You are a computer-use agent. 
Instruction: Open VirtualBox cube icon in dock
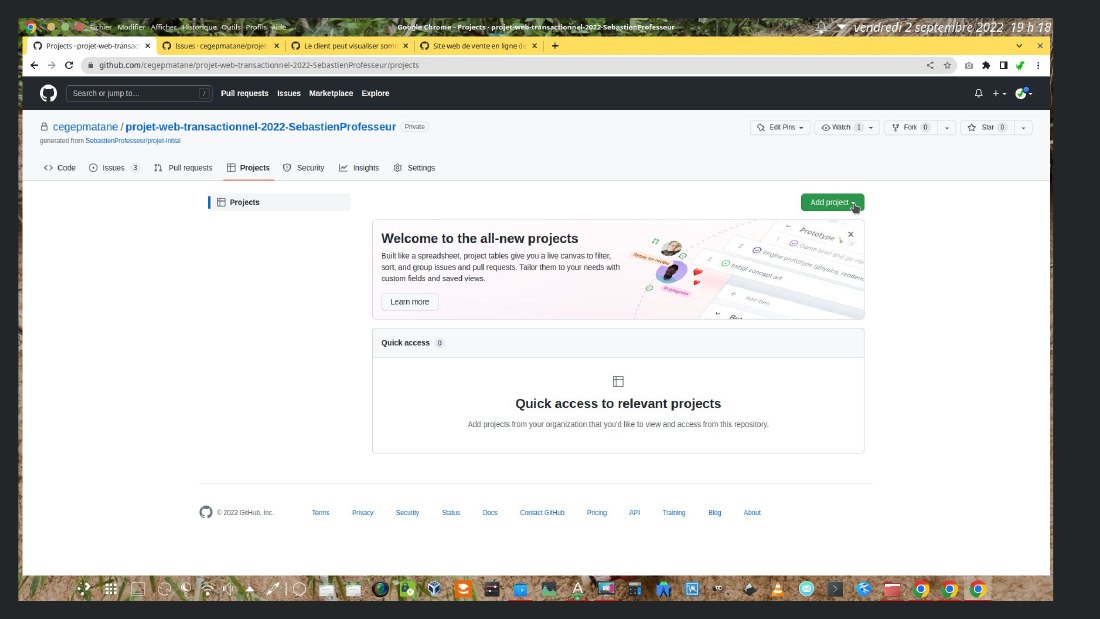(x=435, y=590)
